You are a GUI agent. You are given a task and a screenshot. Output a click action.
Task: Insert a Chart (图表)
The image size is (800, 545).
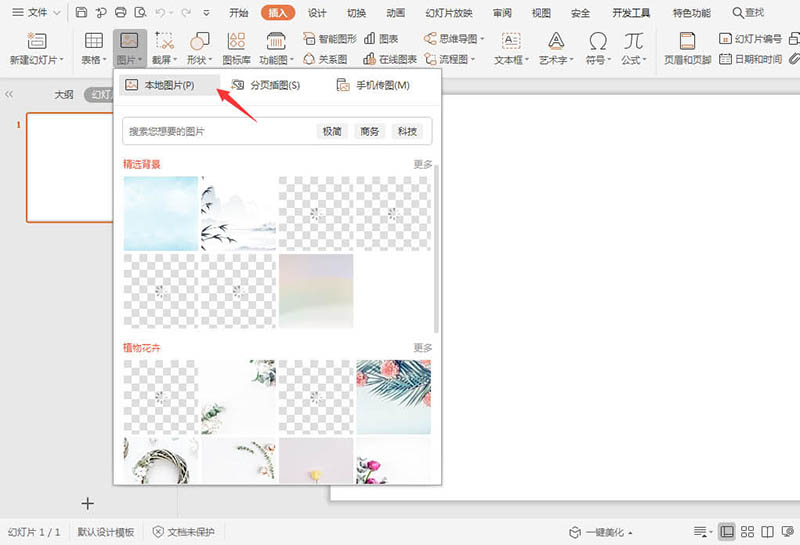[381, 38]
